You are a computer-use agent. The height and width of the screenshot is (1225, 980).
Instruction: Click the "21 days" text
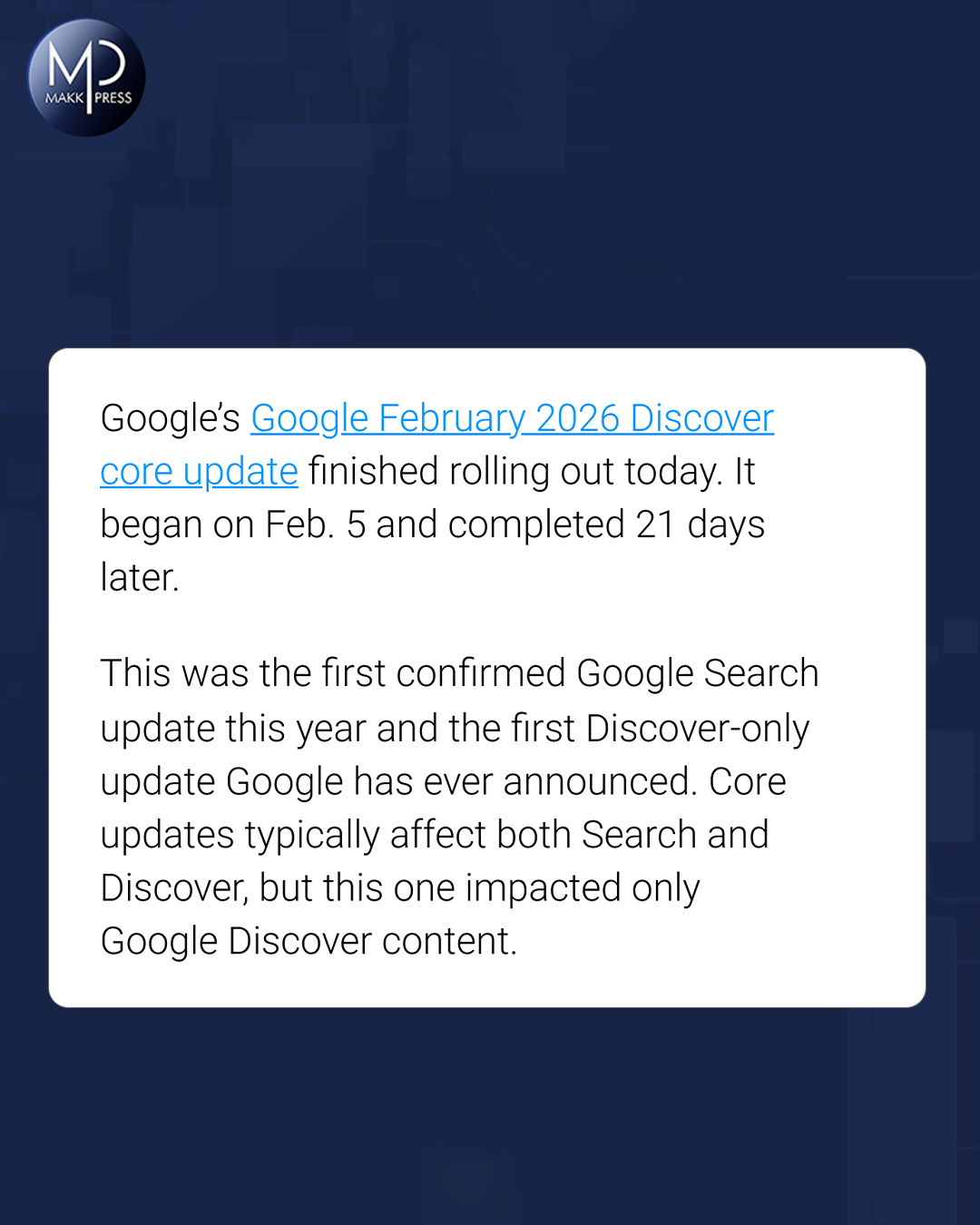coord(700,524)
